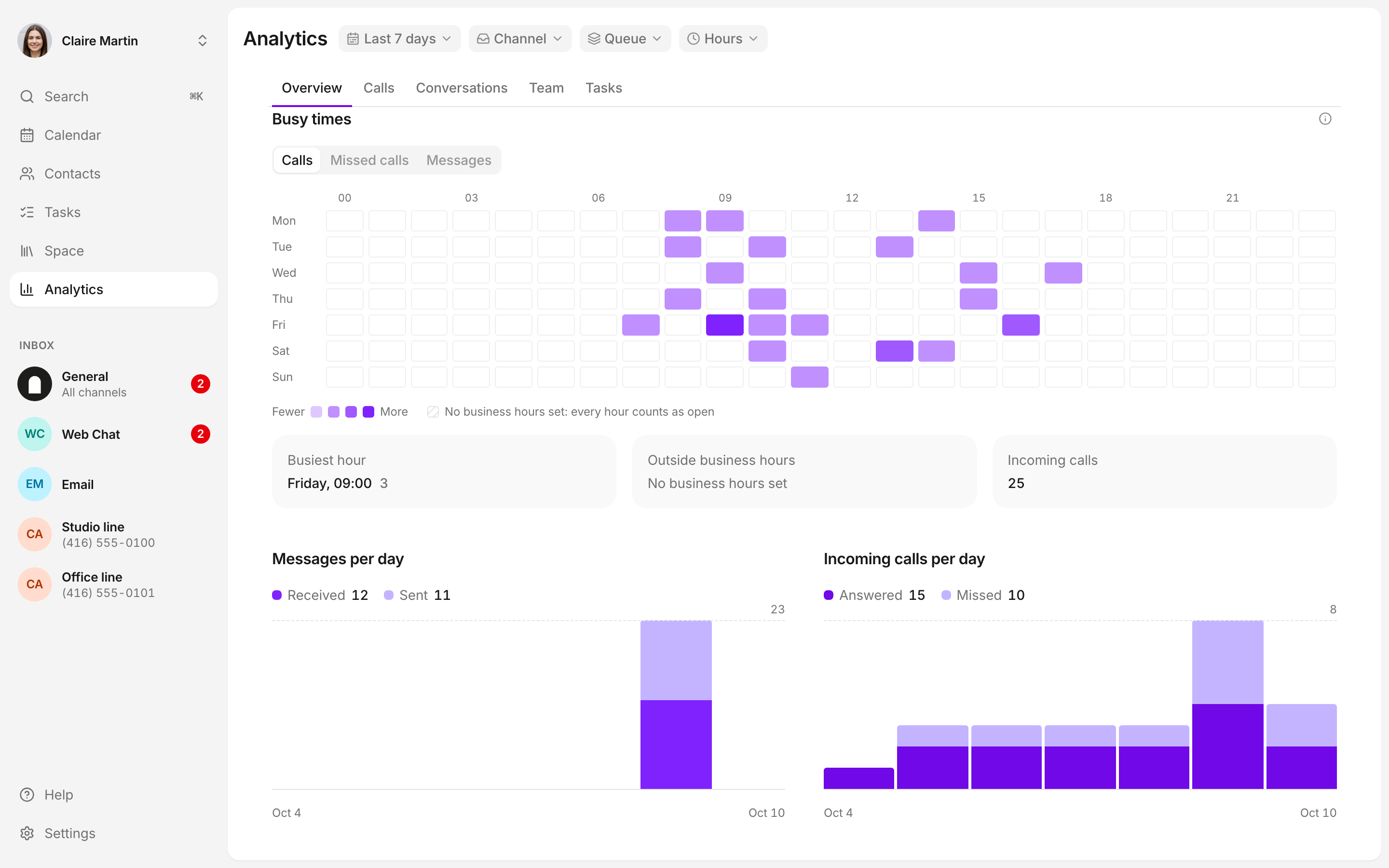Toggle the Missed legend item
This screenshot has width=1389, height=868.
[x=982, y=596]
